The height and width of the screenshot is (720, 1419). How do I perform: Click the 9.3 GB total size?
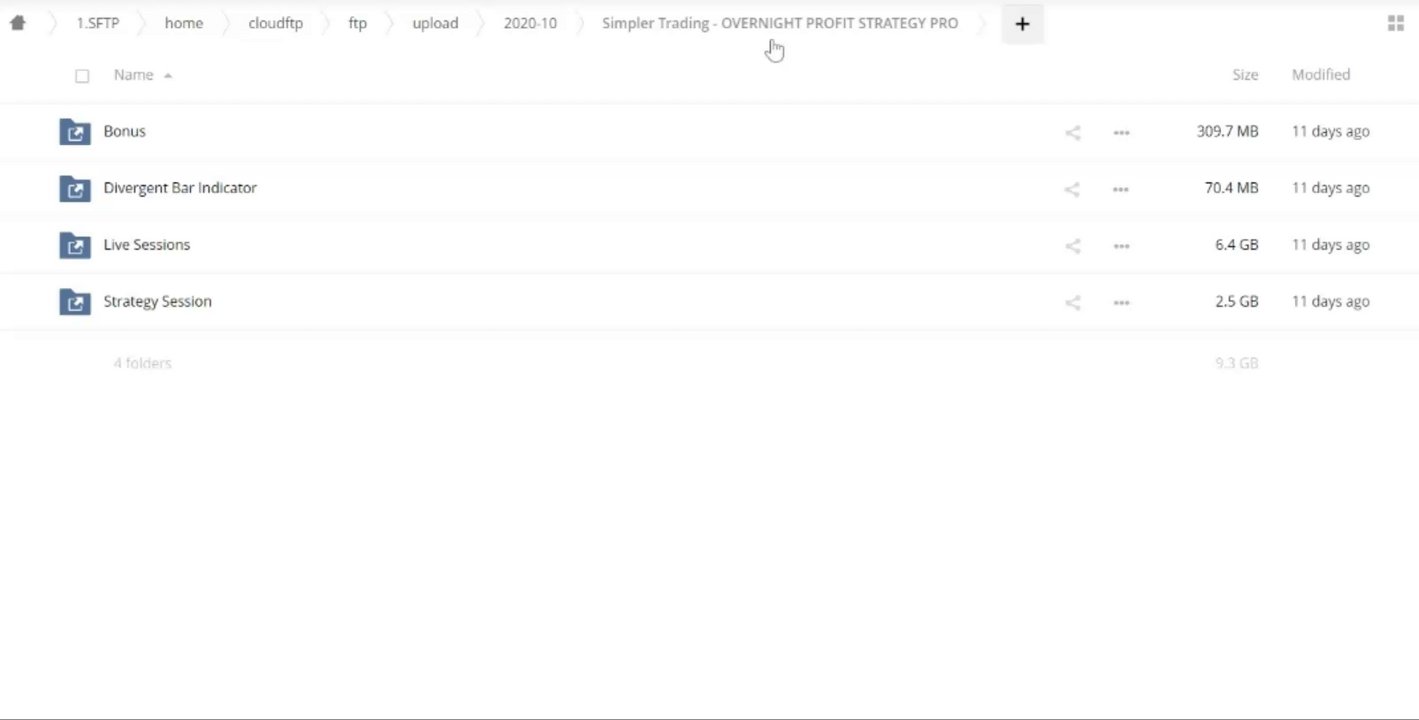pos(1236,363)
